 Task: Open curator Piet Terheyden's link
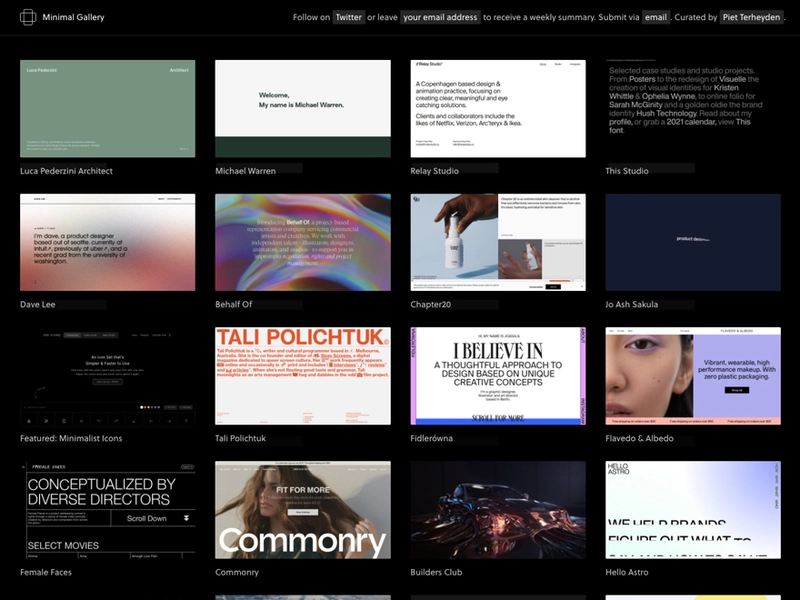752,17
